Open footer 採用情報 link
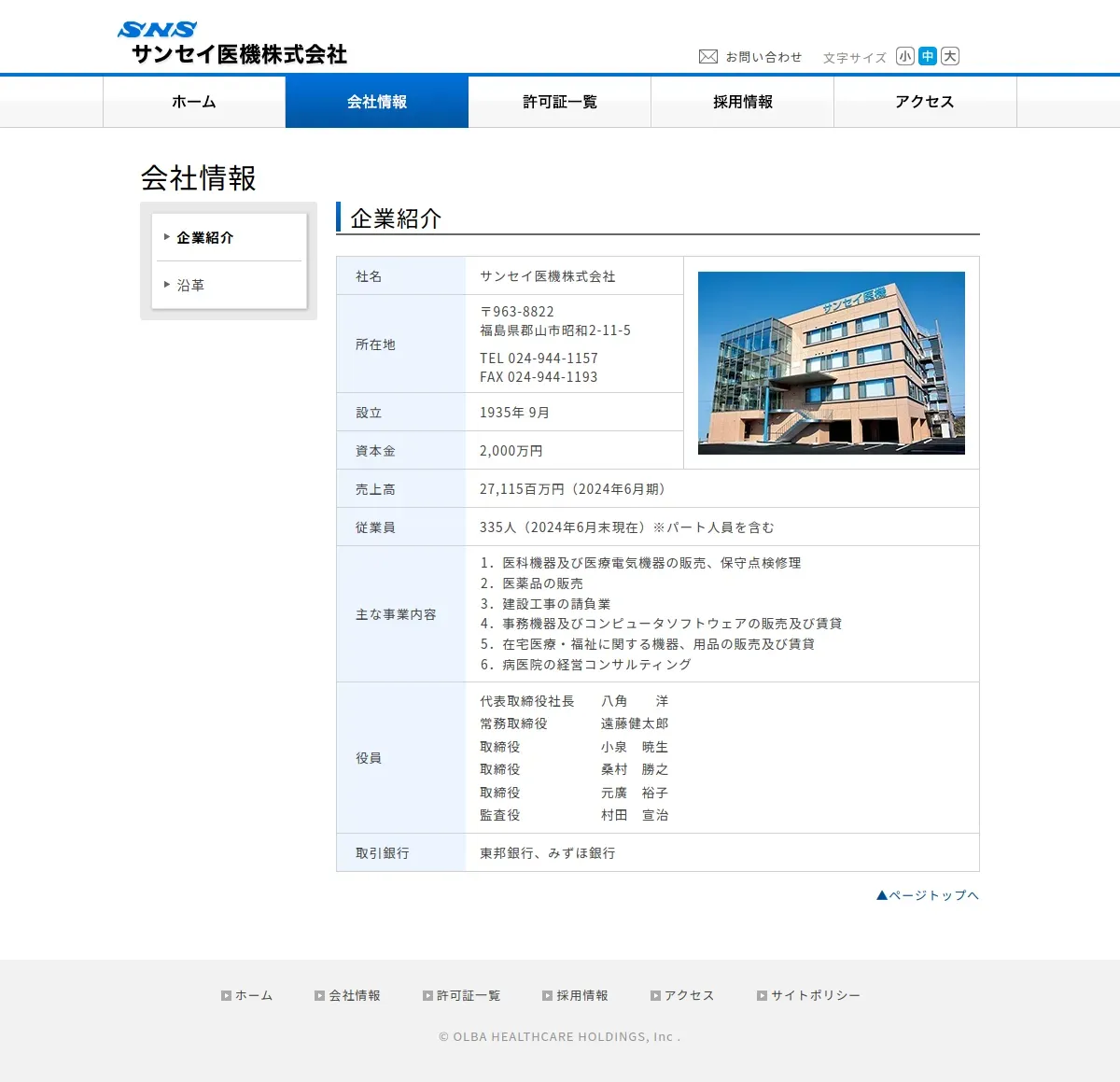Viewport: 1120px width, 1082px height. click(575, 996)
